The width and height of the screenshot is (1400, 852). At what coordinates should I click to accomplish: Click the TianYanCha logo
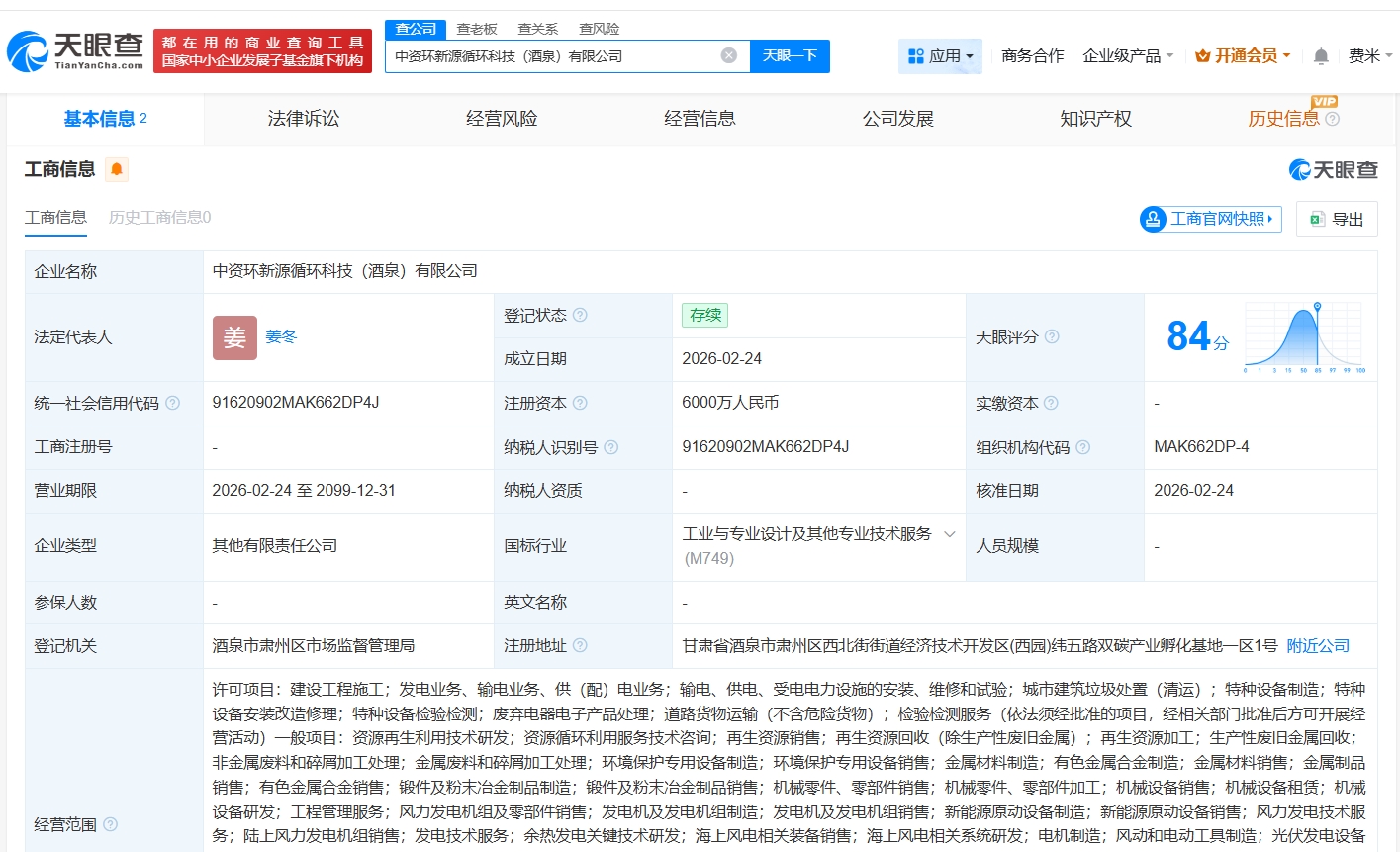point(75,50)
